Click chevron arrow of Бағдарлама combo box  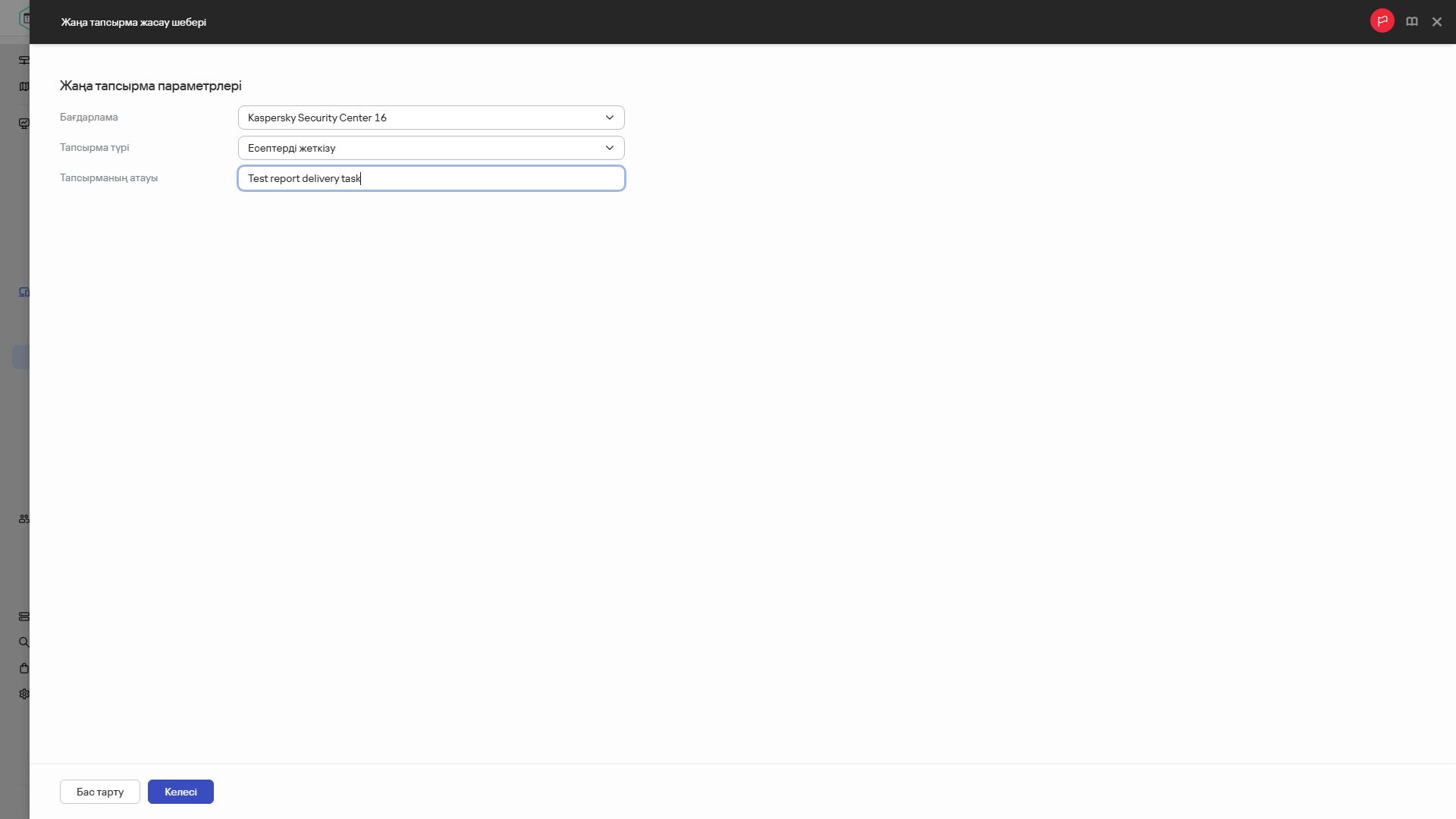609,118
